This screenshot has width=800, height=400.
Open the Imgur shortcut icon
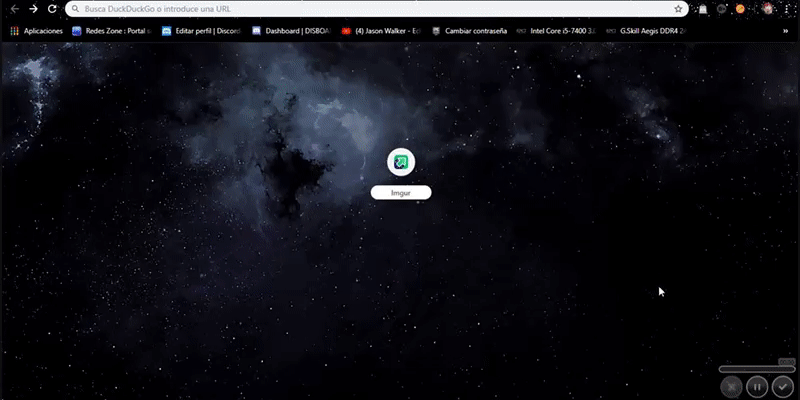pyautogui.click(x=400, y=163)
